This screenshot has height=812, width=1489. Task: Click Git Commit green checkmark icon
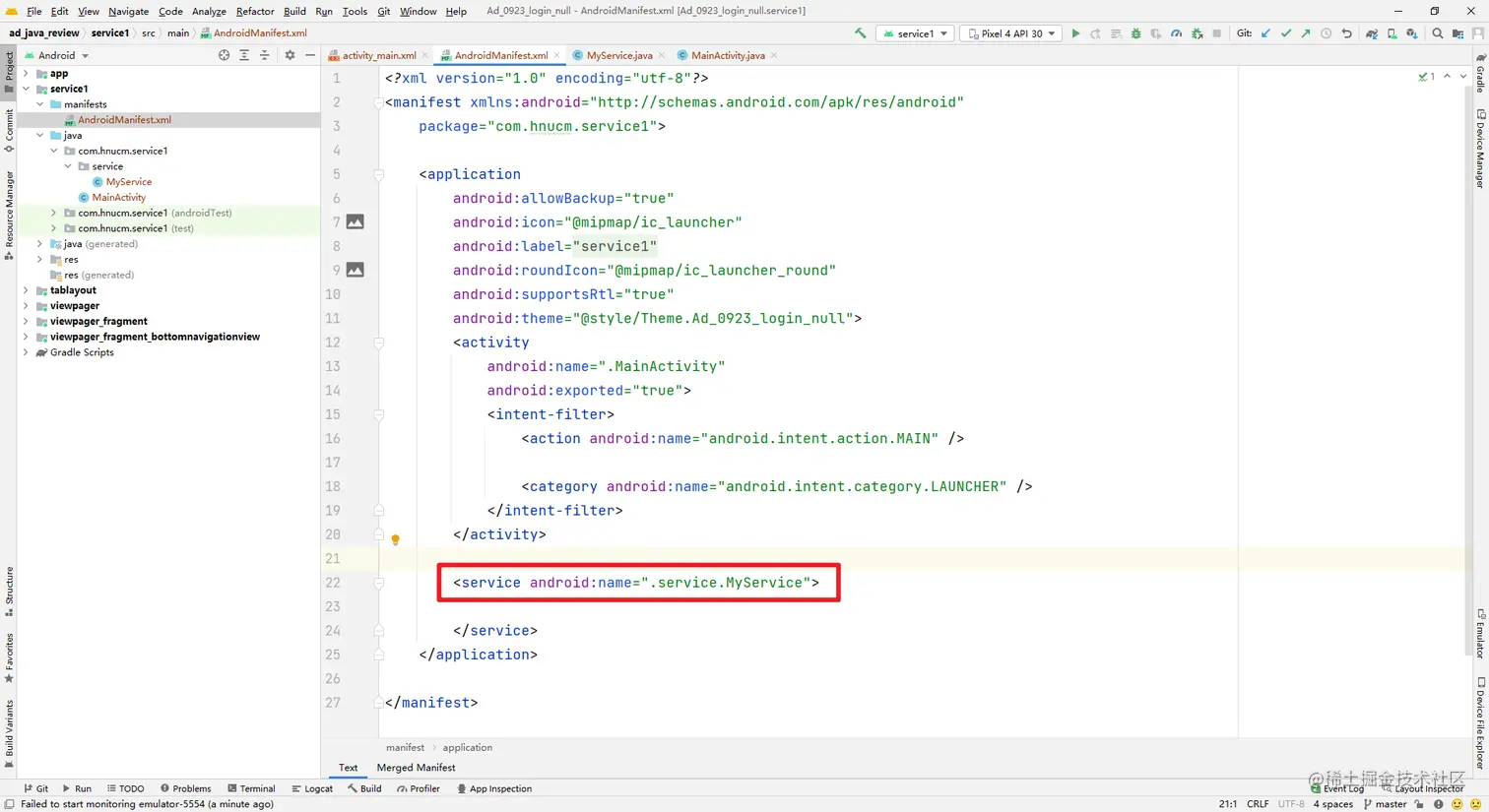1285,33
